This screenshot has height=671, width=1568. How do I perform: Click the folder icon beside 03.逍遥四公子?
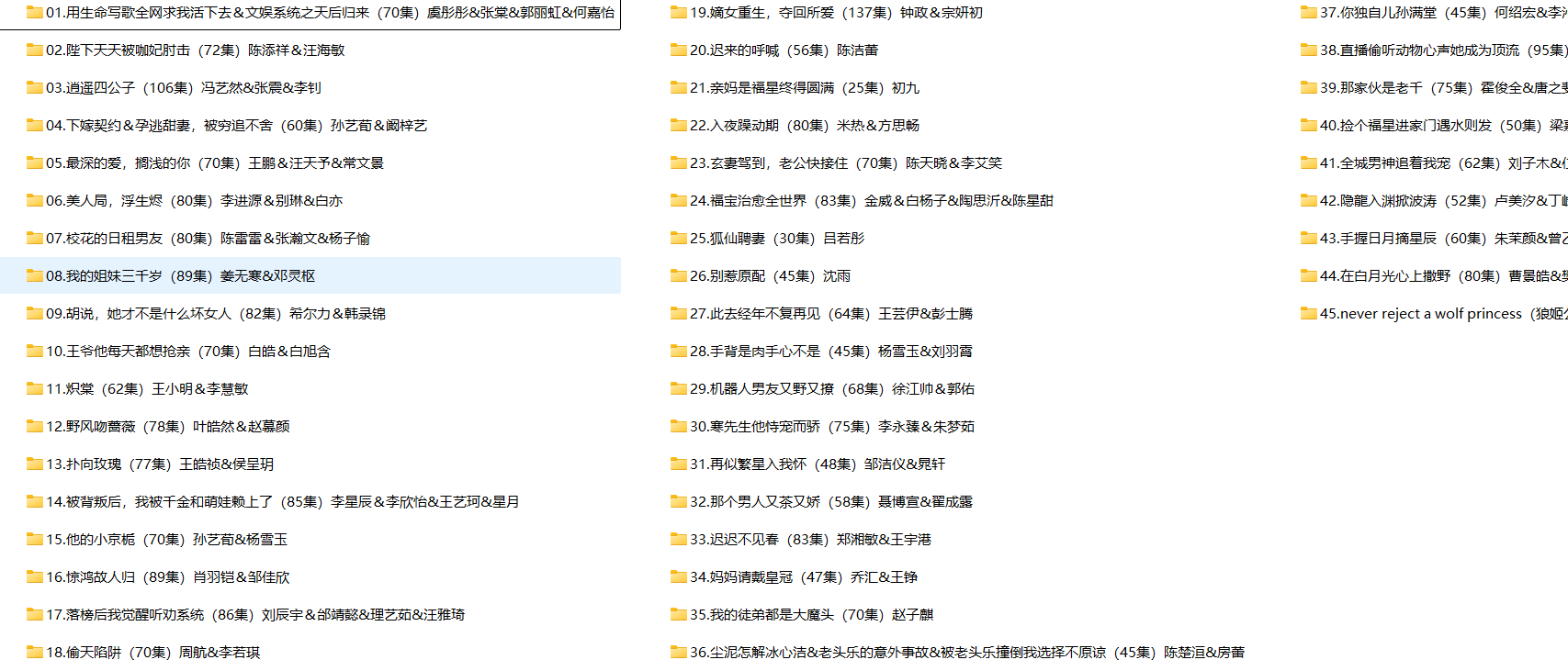[35, 87]
